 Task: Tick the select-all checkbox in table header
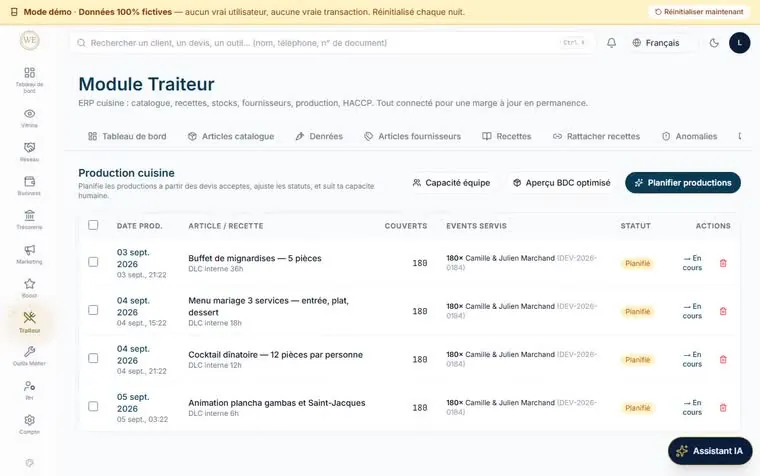pyautogui.click(x=93, y=225)
